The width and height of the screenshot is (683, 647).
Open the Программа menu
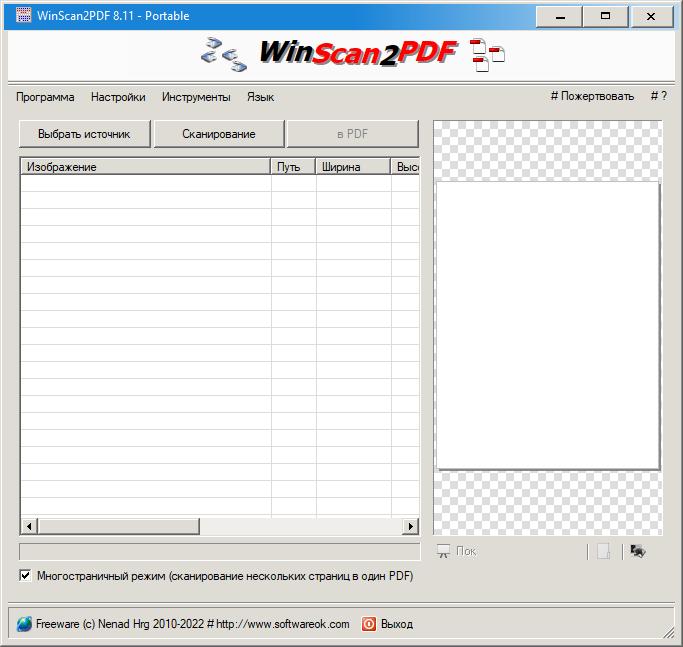click(x=45, y=97)
